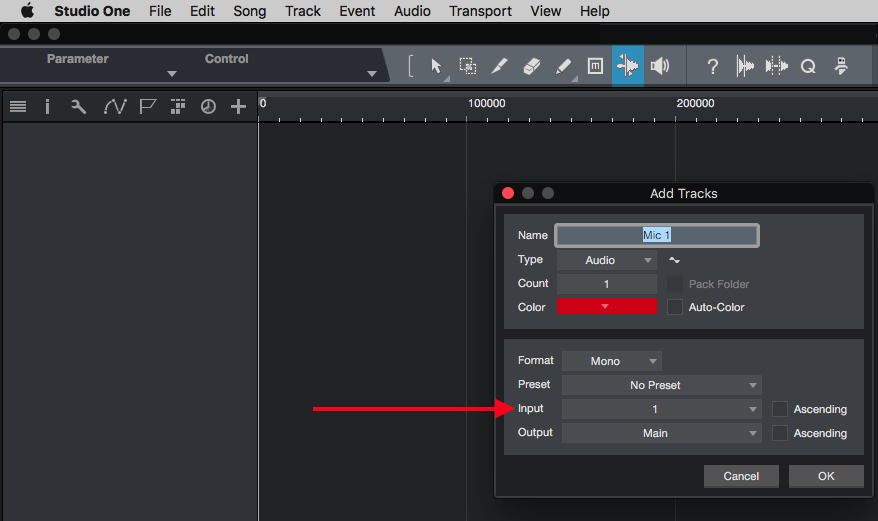This screenshot has width=878, height=521.
Task: Show automation with the curve icon
Action: [115, 106]
